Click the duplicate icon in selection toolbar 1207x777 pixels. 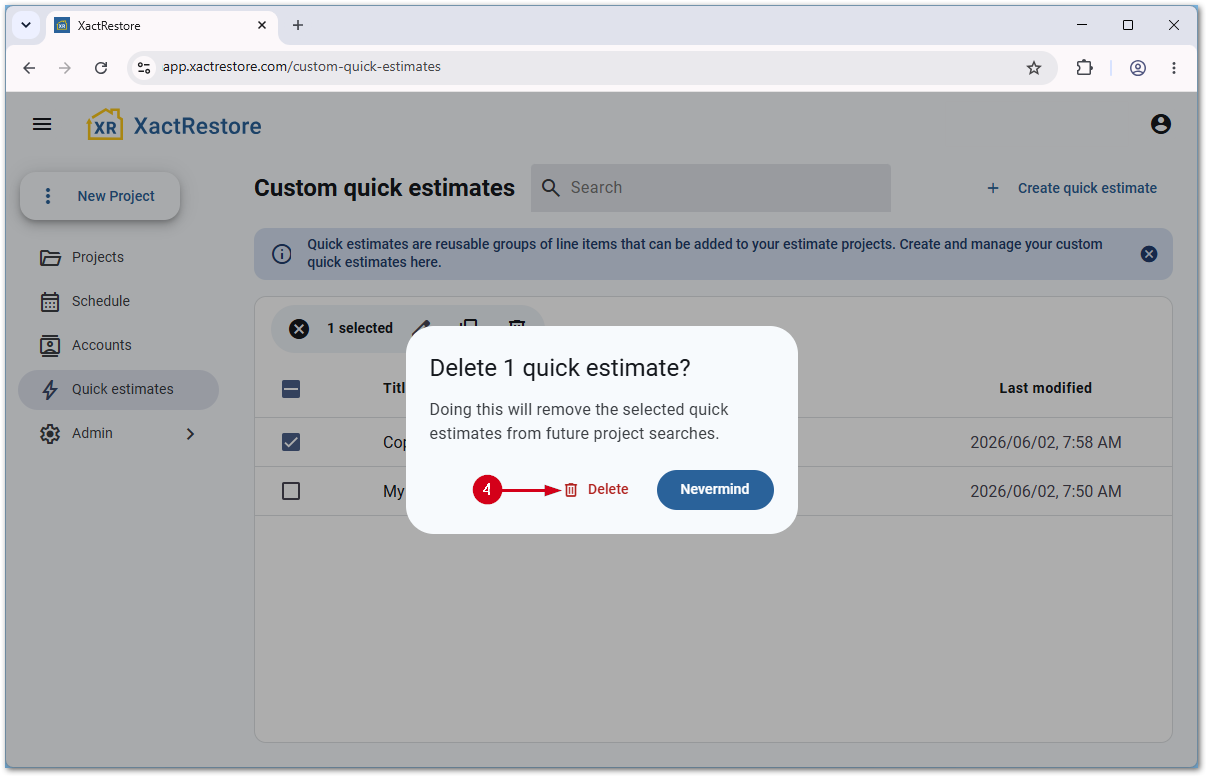point(469,323)
